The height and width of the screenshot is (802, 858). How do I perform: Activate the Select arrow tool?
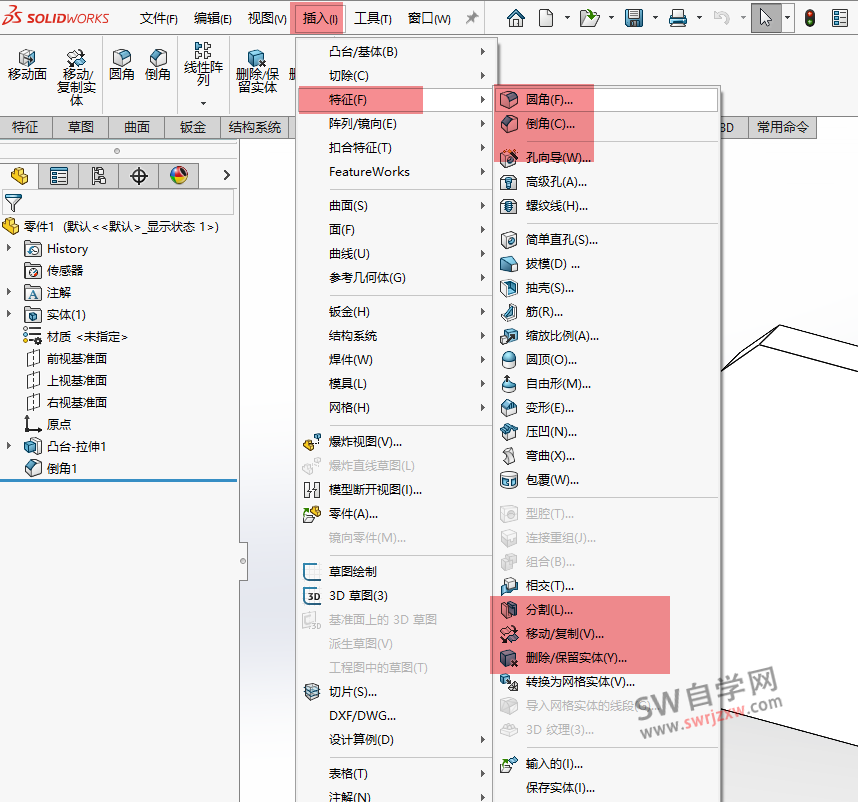[x=766, y=16]
